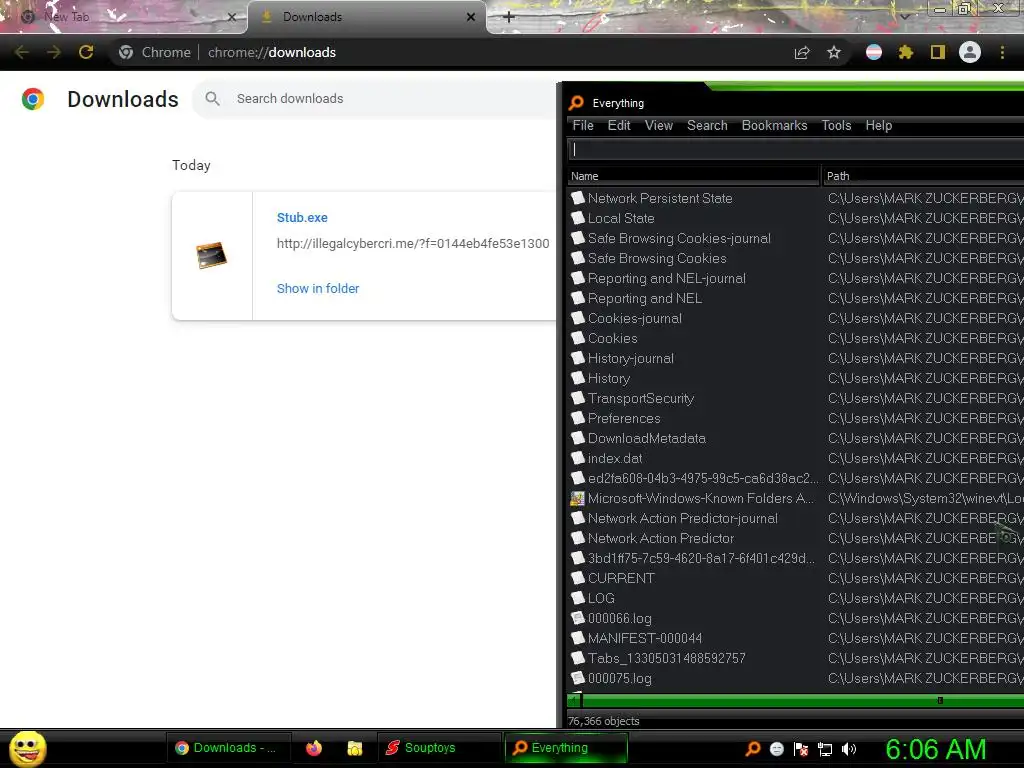The height and width of the screenshot is (768, 1024).
Task: Open the extensions puzzle piece icon
Action: click(906, 52)
